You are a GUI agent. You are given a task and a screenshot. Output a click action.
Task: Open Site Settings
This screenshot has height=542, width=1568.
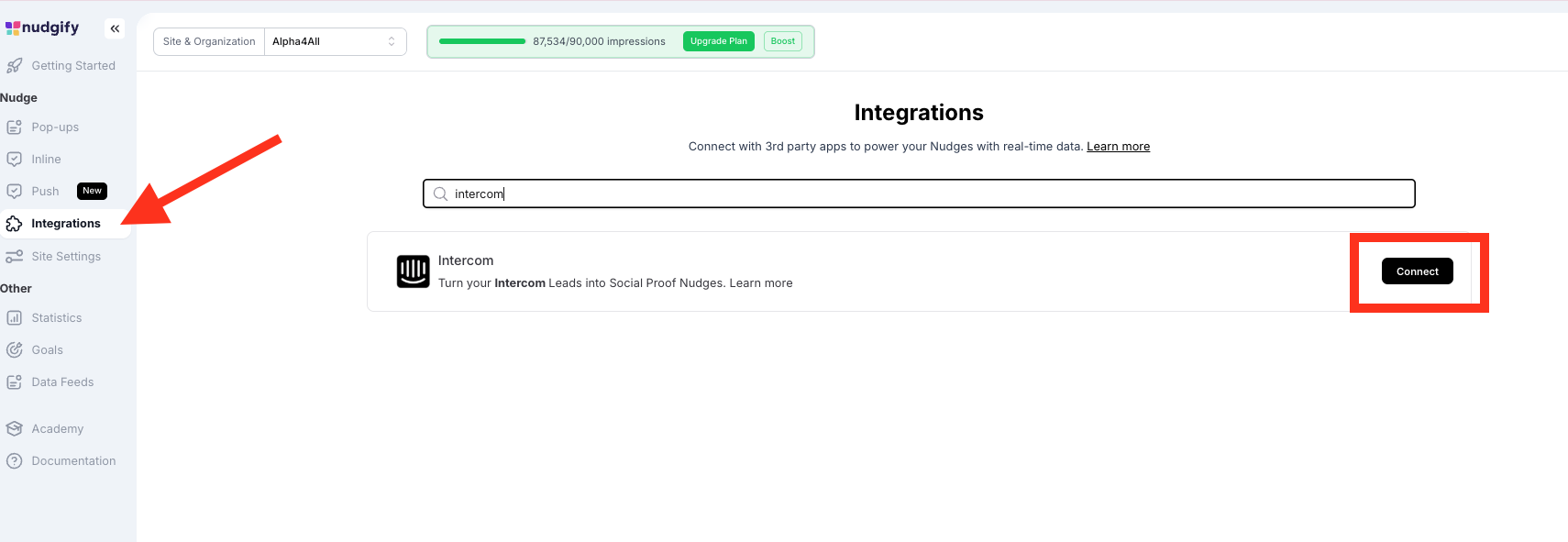pos(66,257)
